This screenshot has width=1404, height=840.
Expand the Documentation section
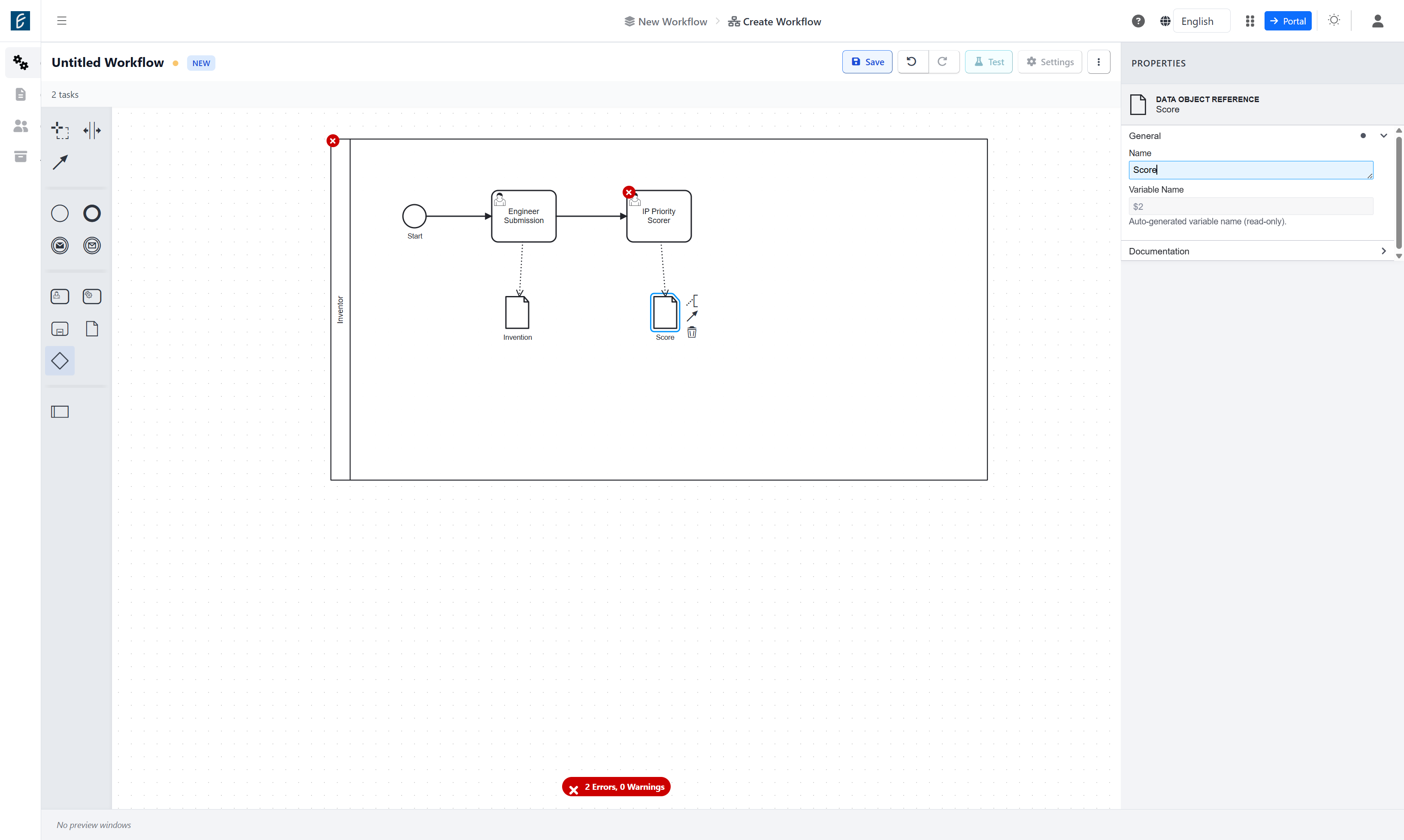pos(1384,251)
